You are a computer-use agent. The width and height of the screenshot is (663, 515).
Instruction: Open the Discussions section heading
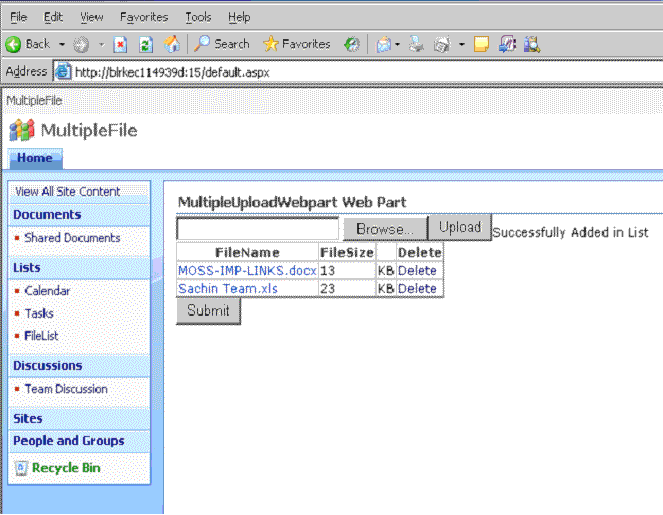click(x=48, y=366)
